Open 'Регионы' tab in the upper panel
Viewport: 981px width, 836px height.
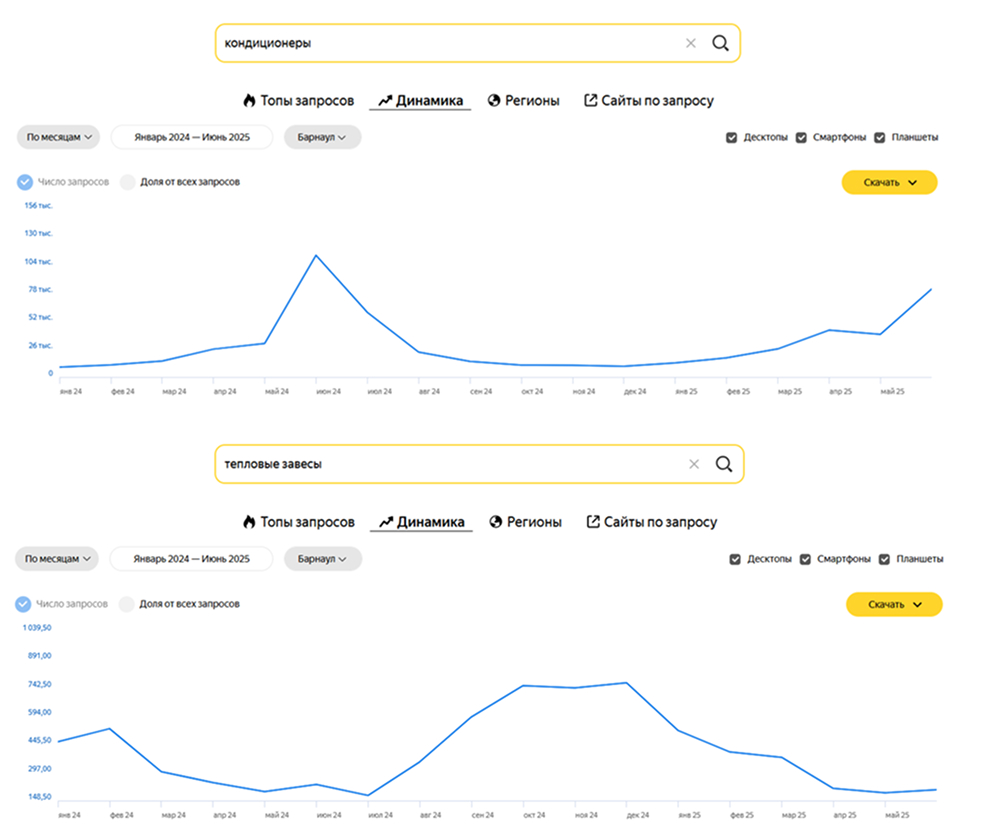[x=524, y=101]
